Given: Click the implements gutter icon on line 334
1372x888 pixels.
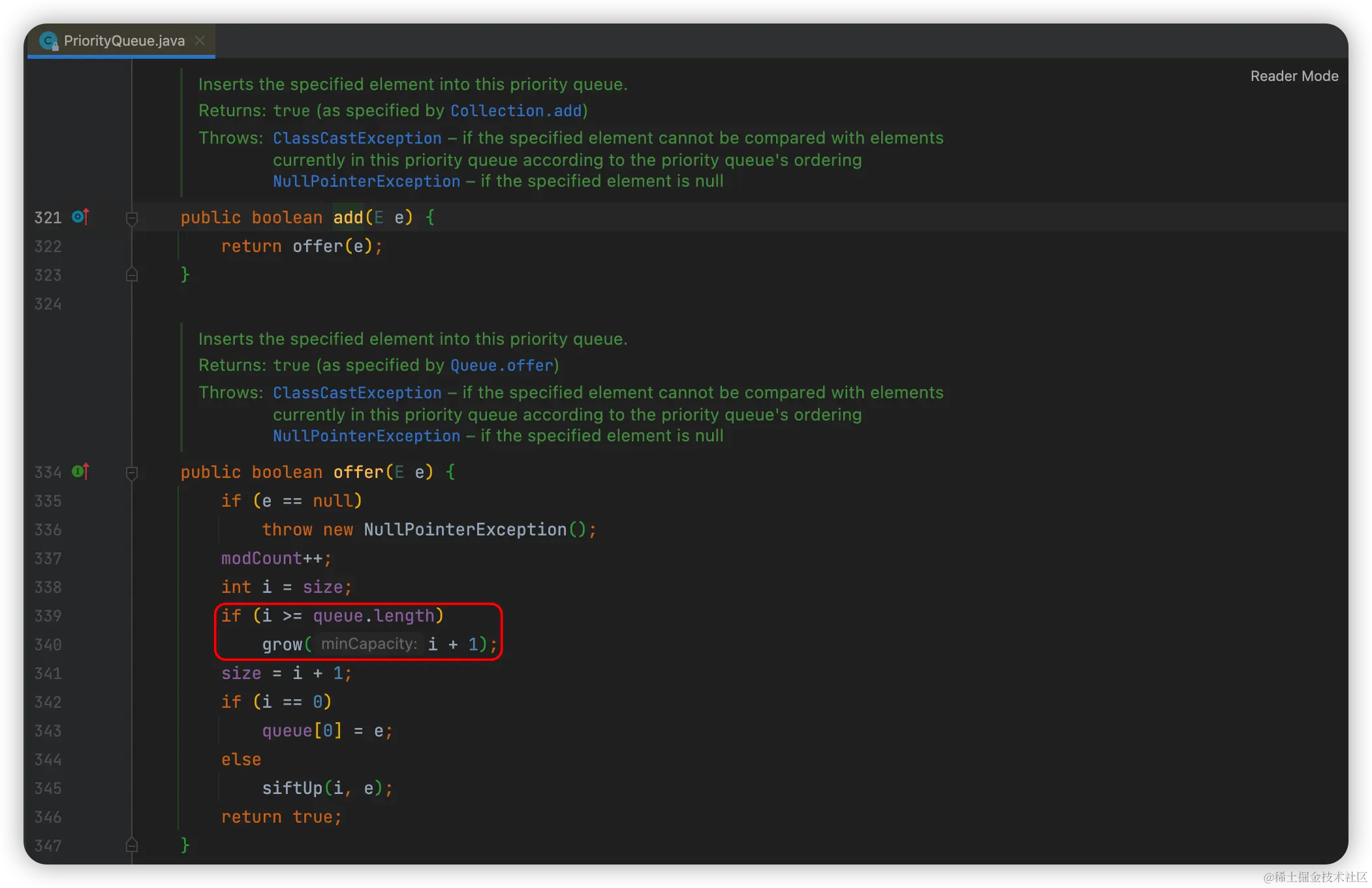Looking at the screenshot, I should tap(80, 471).
